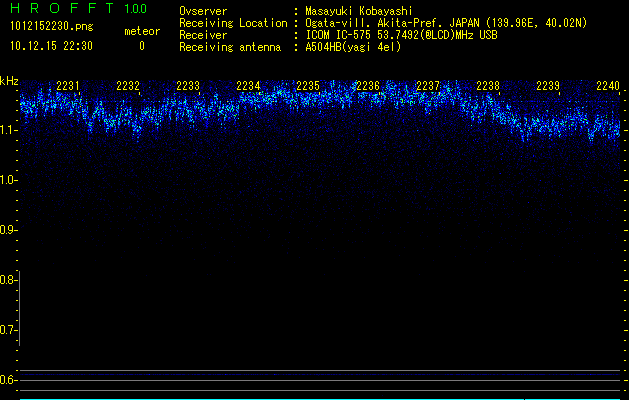Click the 'Receiving antenna' label
Viewport: 629px width, 400px height.
tap(230, 47)
